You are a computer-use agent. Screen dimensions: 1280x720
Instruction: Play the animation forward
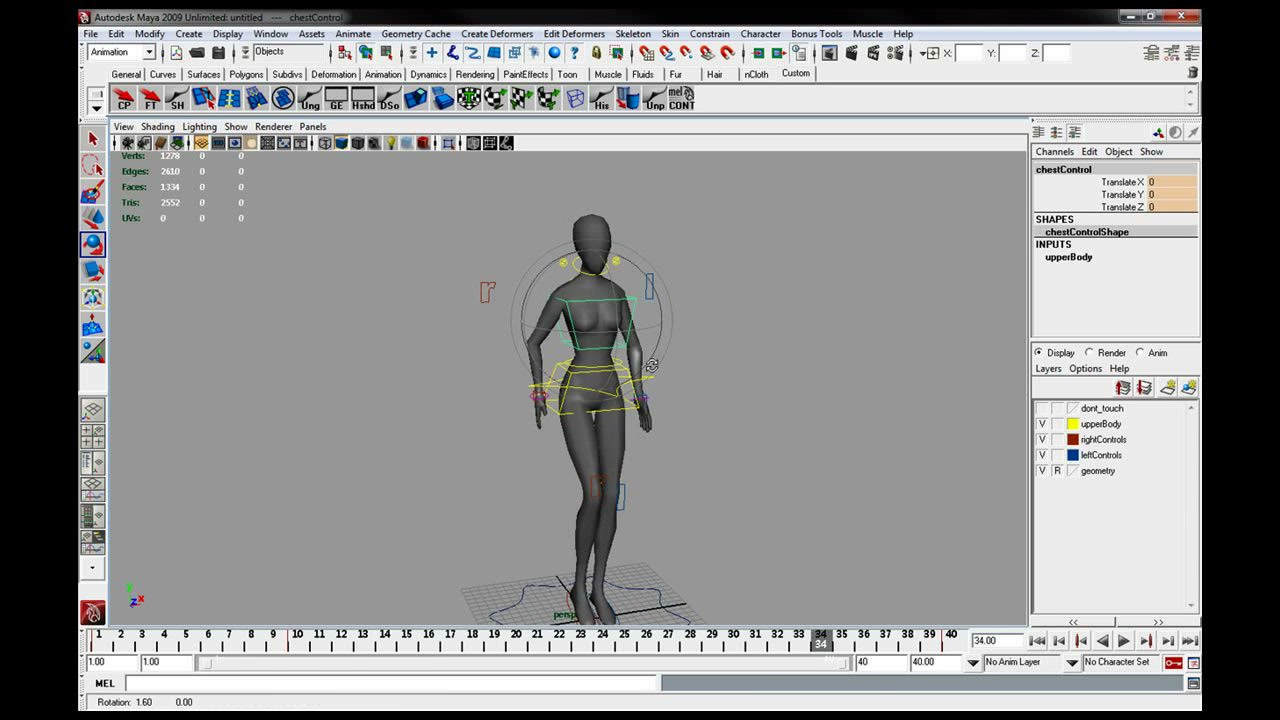tap(1124, 641)
